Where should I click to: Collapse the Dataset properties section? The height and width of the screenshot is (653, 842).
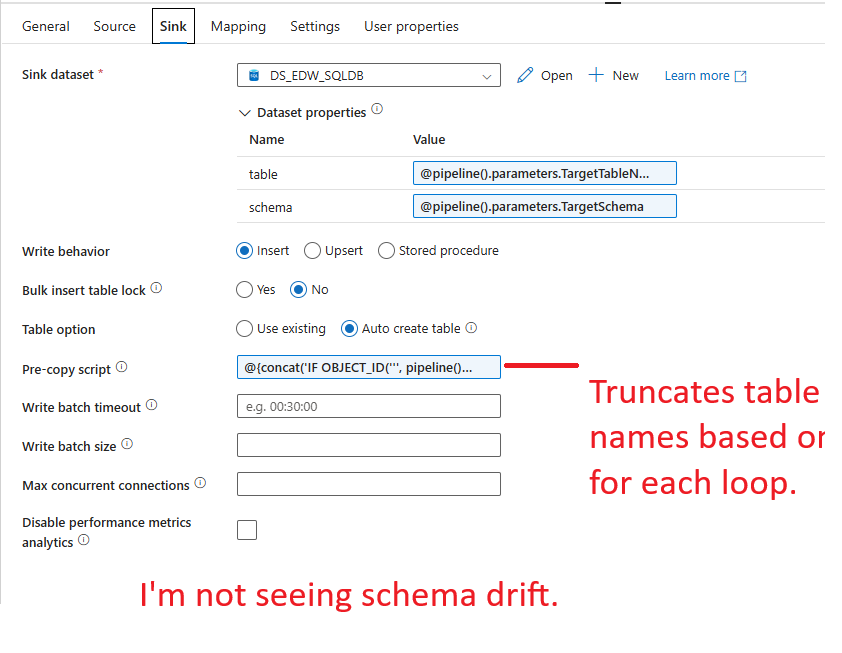pyautogui.click(x=245, y=112)
